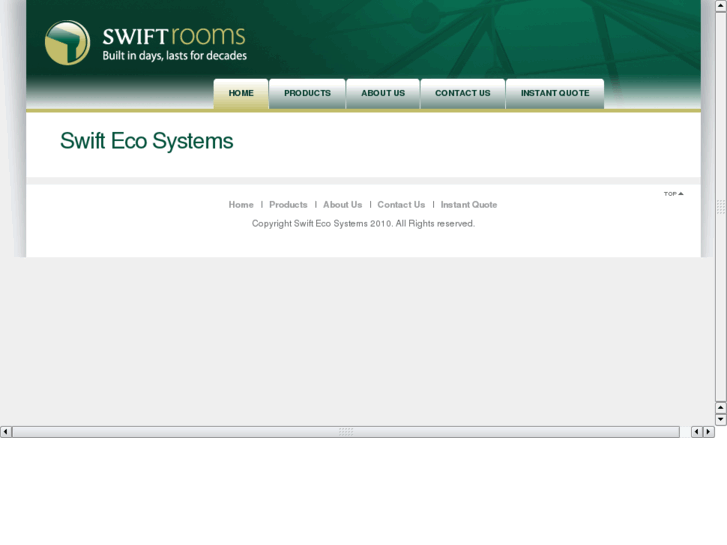Image resolution: width=727 pixels, height=545 pixels.
Task: Go to the ABOUT US tab
Action: click(383, 94)
